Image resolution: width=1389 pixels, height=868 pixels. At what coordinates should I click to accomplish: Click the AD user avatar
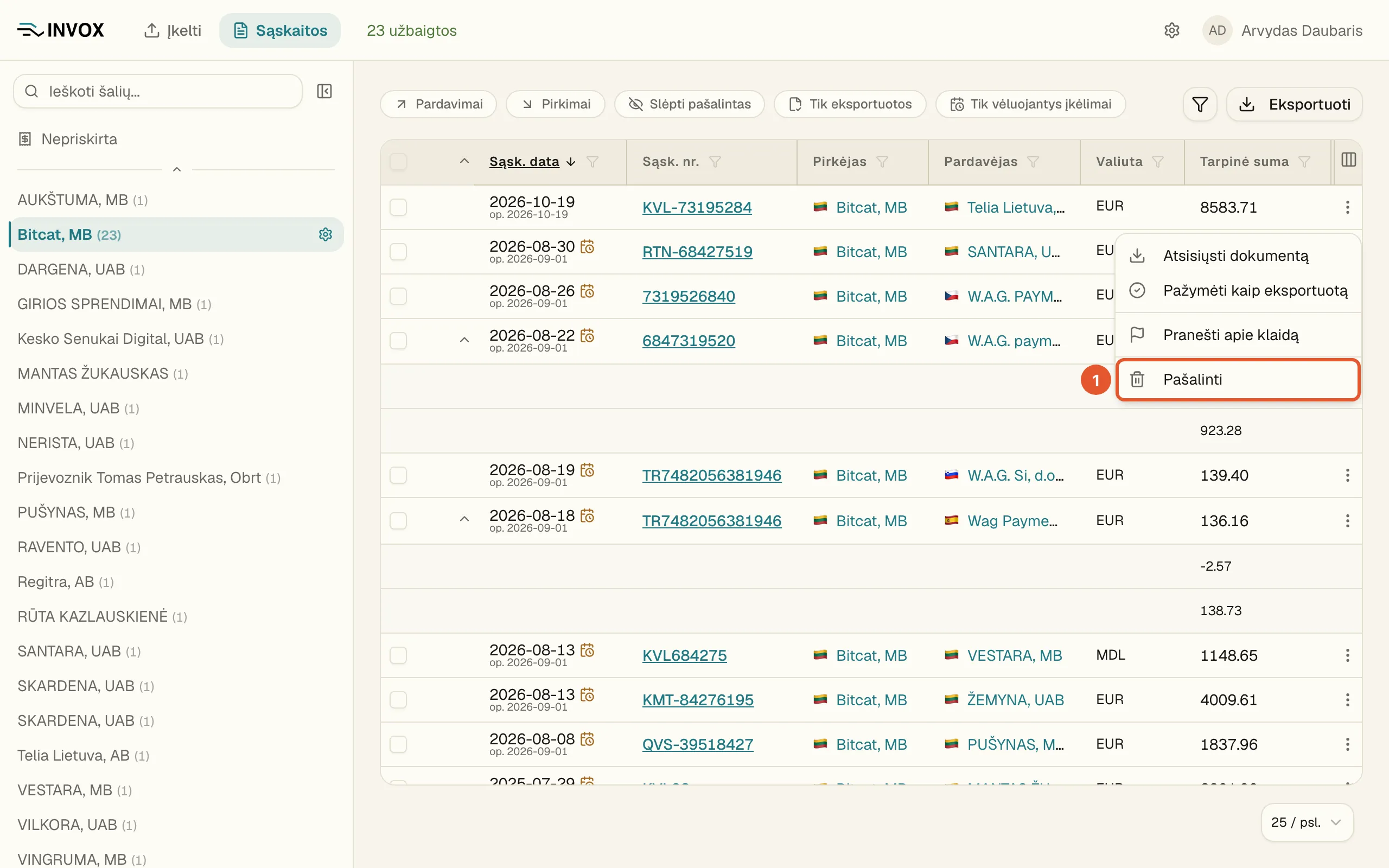click(x=1217, y=30)
